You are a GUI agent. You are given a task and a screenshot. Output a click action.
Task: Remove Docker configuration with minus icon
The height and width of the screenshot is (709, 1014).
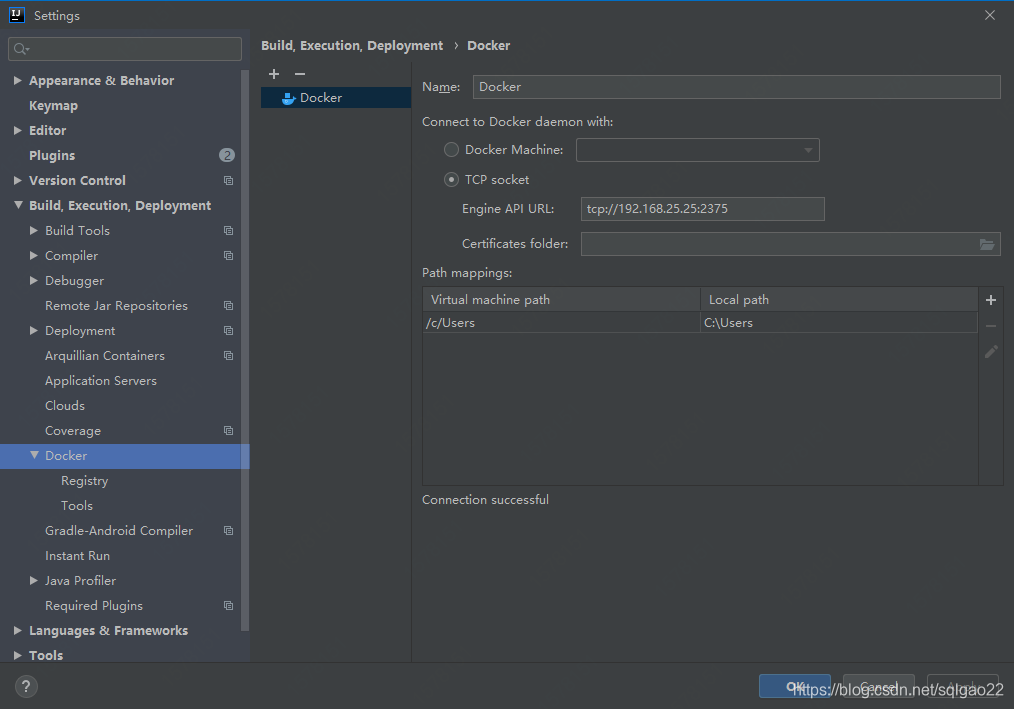pos(300,74)
